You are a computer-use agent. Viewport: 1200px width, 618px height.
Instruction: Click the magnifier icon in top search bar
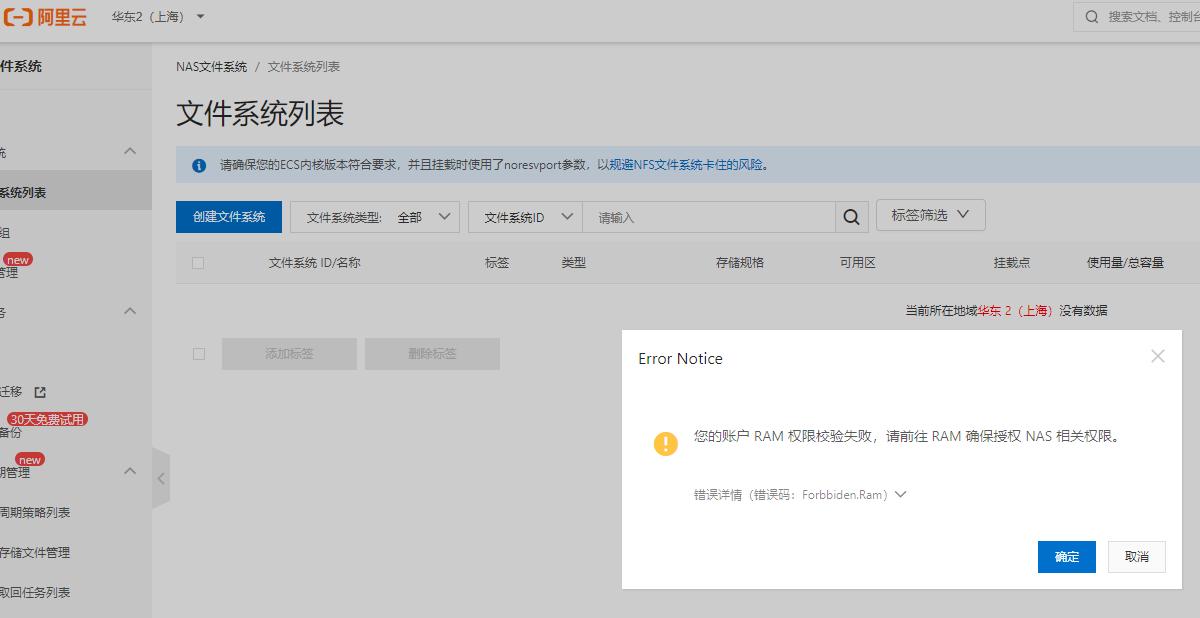tap(1091, 16)
